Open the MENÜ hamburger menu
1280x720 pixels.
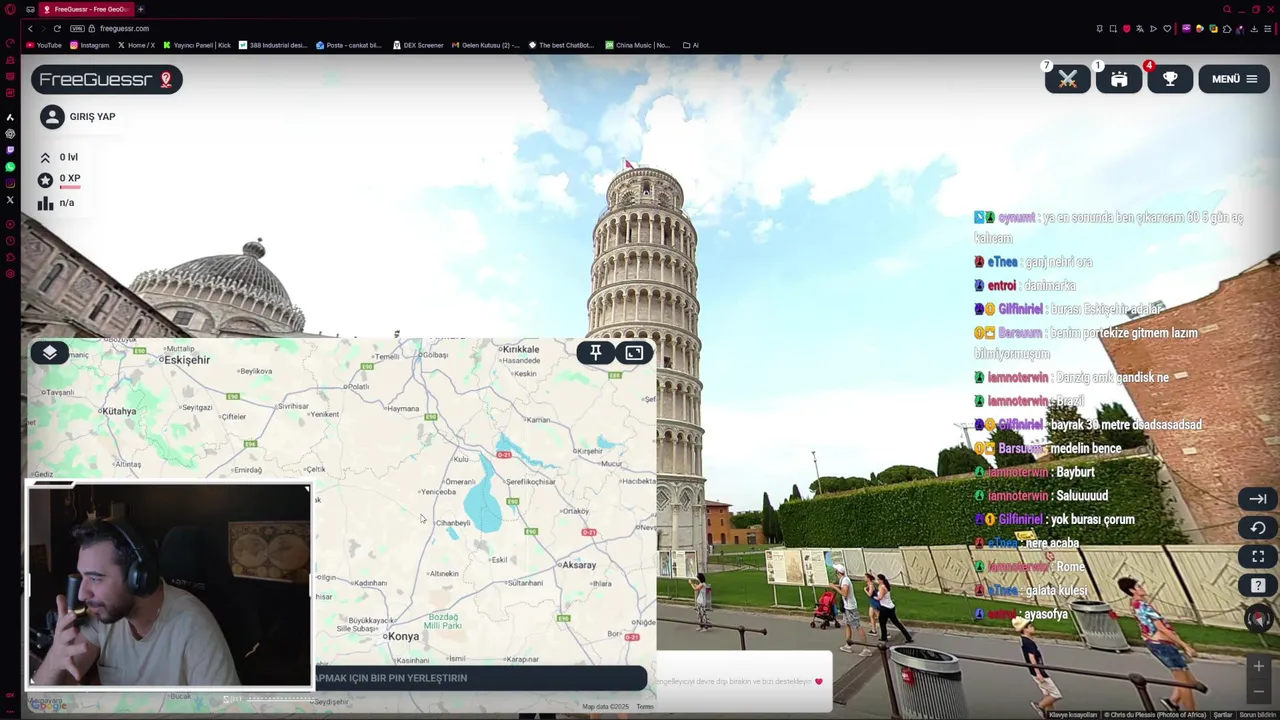(1234, 79)
